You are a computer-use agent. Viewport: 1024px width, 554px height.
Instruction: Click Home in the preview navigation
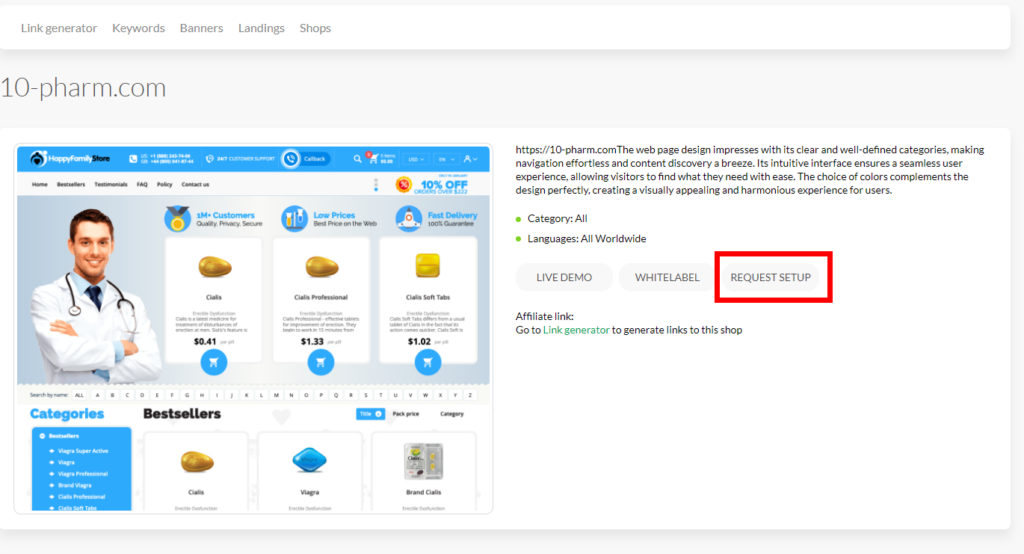(x=40, y=184)
